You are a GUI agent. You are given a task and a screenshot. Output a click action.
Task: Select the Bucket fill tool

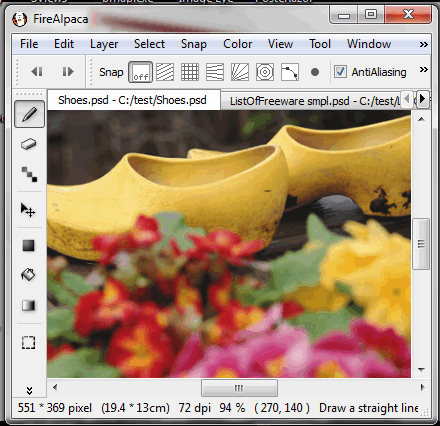28,275
